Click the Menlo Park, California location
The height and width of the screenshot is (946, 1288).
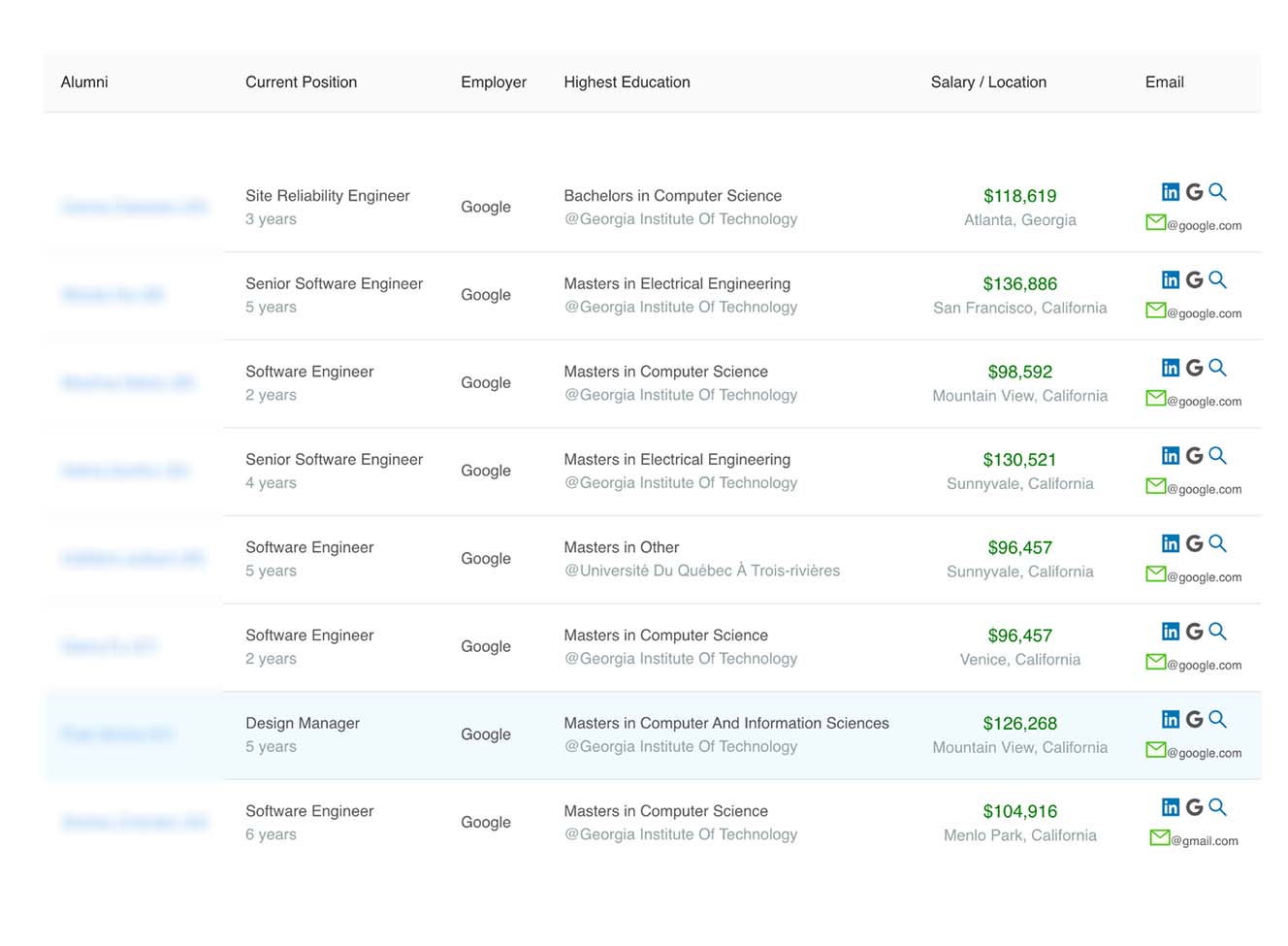pyautogui.click(x=1019, y=835)
